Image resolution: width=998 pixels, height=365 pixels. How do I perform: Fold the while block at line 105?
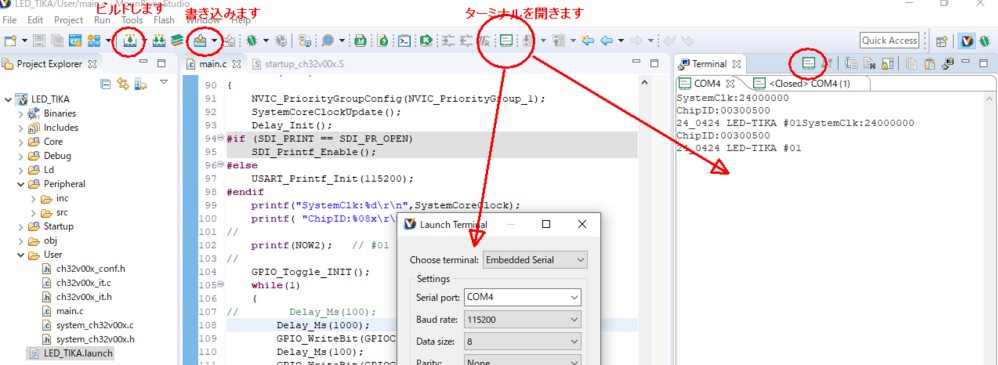tap(221, 285)
